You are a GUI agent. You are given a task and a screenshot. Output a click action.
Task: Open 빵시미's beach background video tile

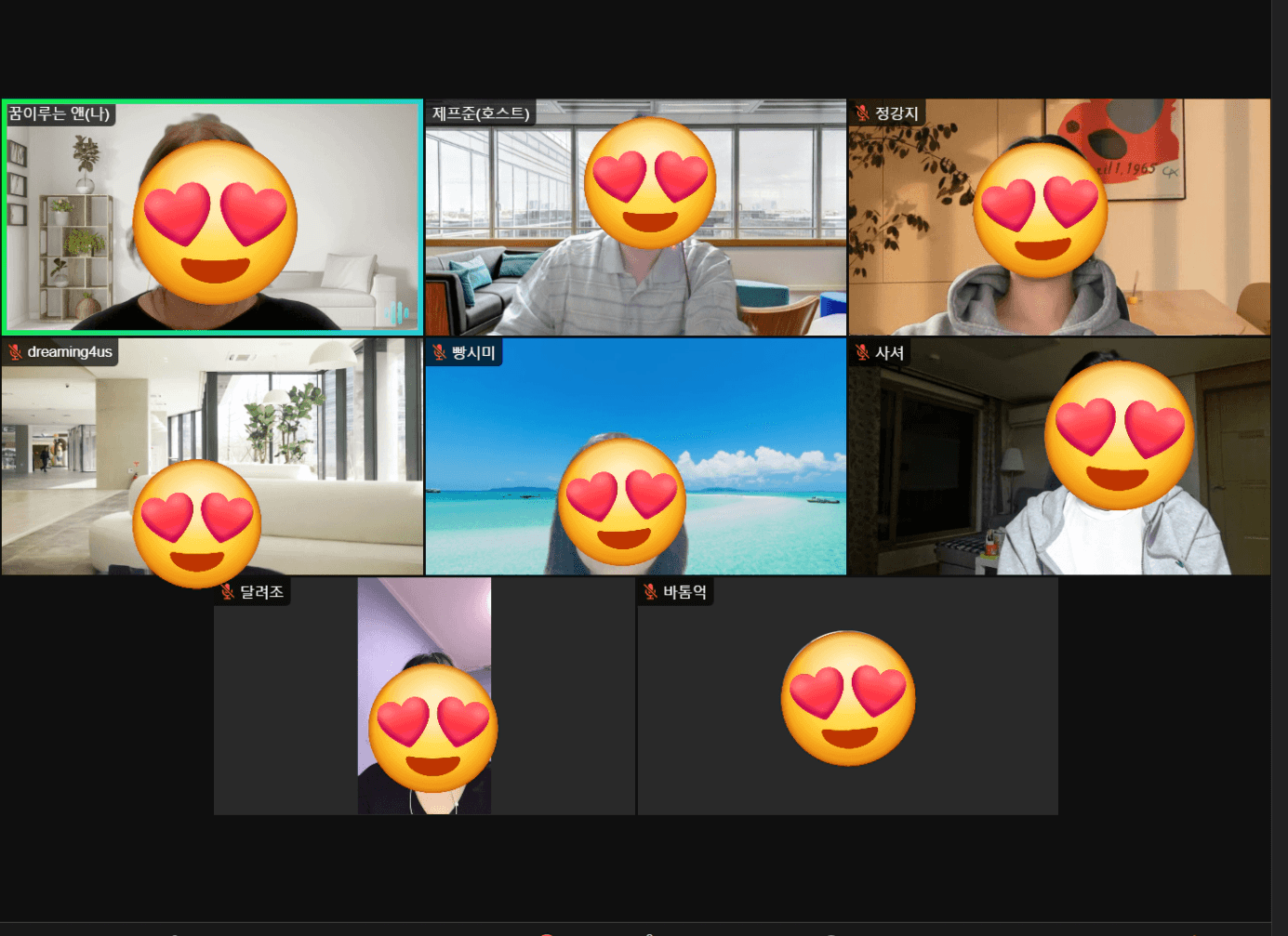[x=636, y=456]
